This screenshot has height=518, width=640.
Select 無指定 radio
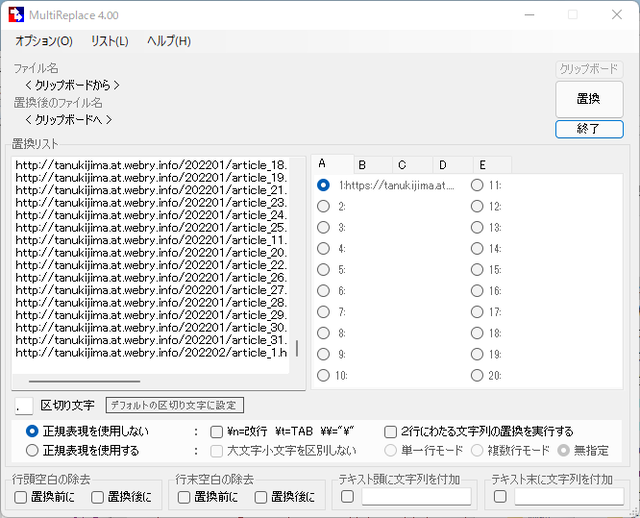pyautogui.click(x=564, y=451)
